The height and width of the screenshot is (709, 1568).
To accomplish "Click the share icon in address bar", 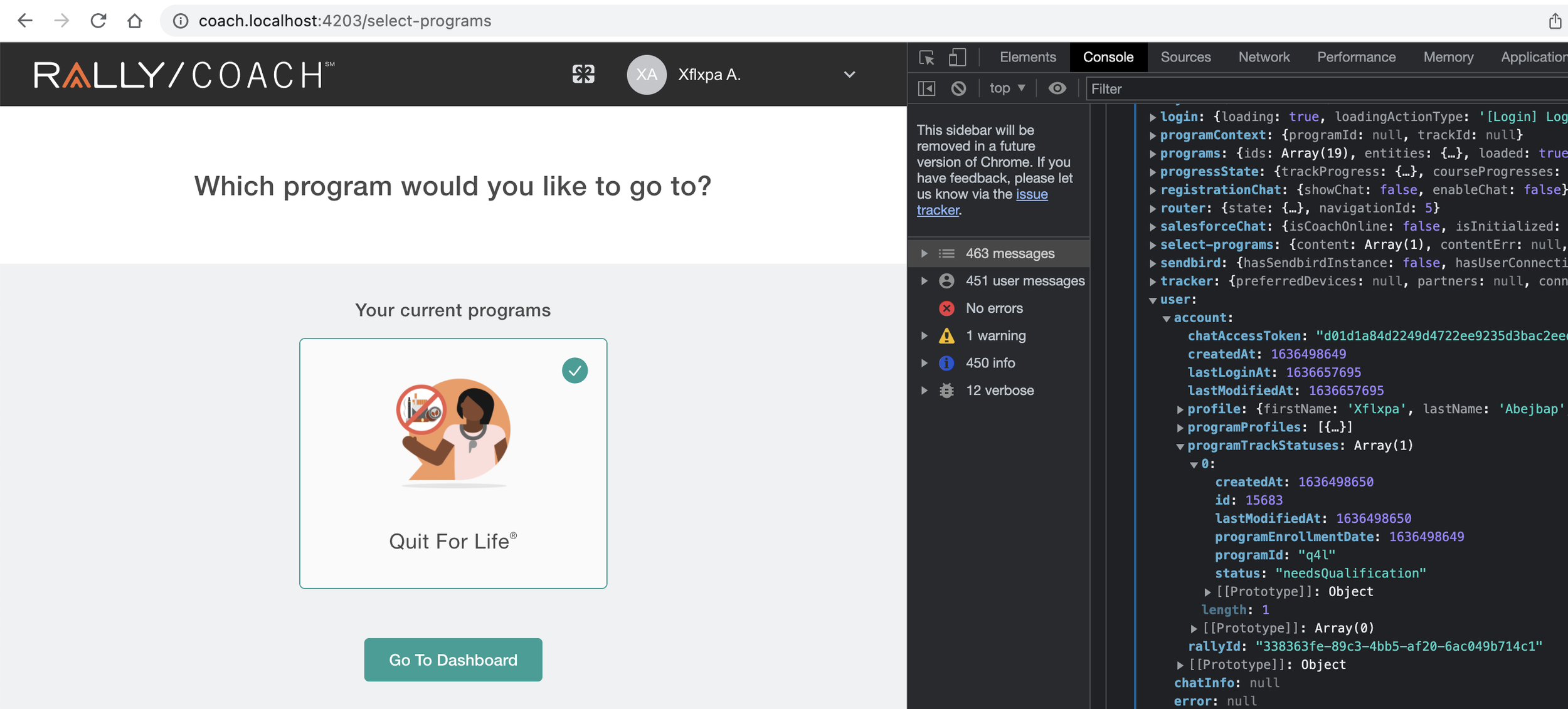I will (1554, 21).
